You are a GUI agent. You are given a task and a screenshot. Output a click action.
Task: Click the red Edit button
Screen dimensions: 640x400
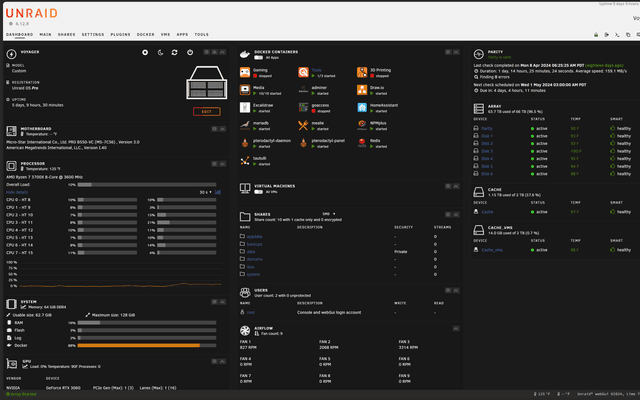pos(207,111)
